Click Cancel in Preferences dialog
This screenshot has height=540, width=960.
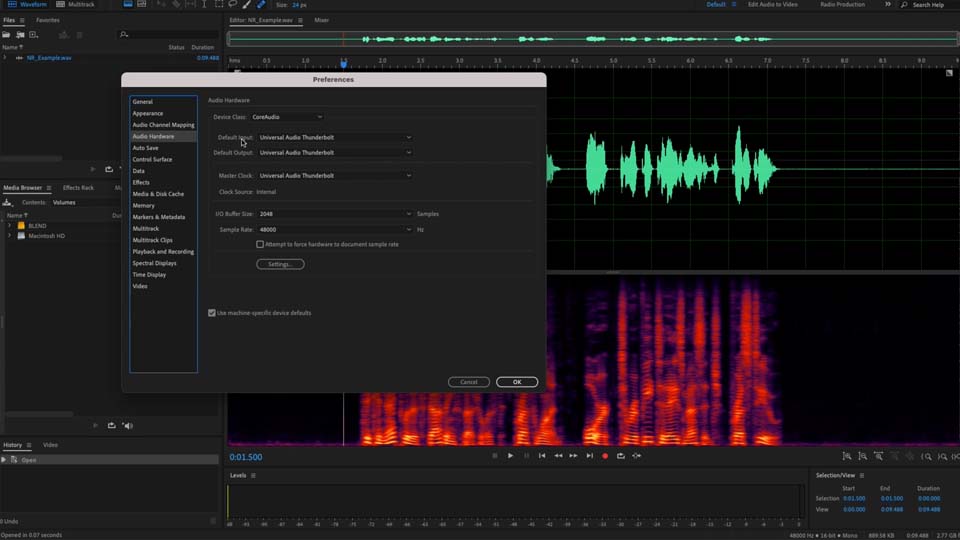click(x=469, y=382)
